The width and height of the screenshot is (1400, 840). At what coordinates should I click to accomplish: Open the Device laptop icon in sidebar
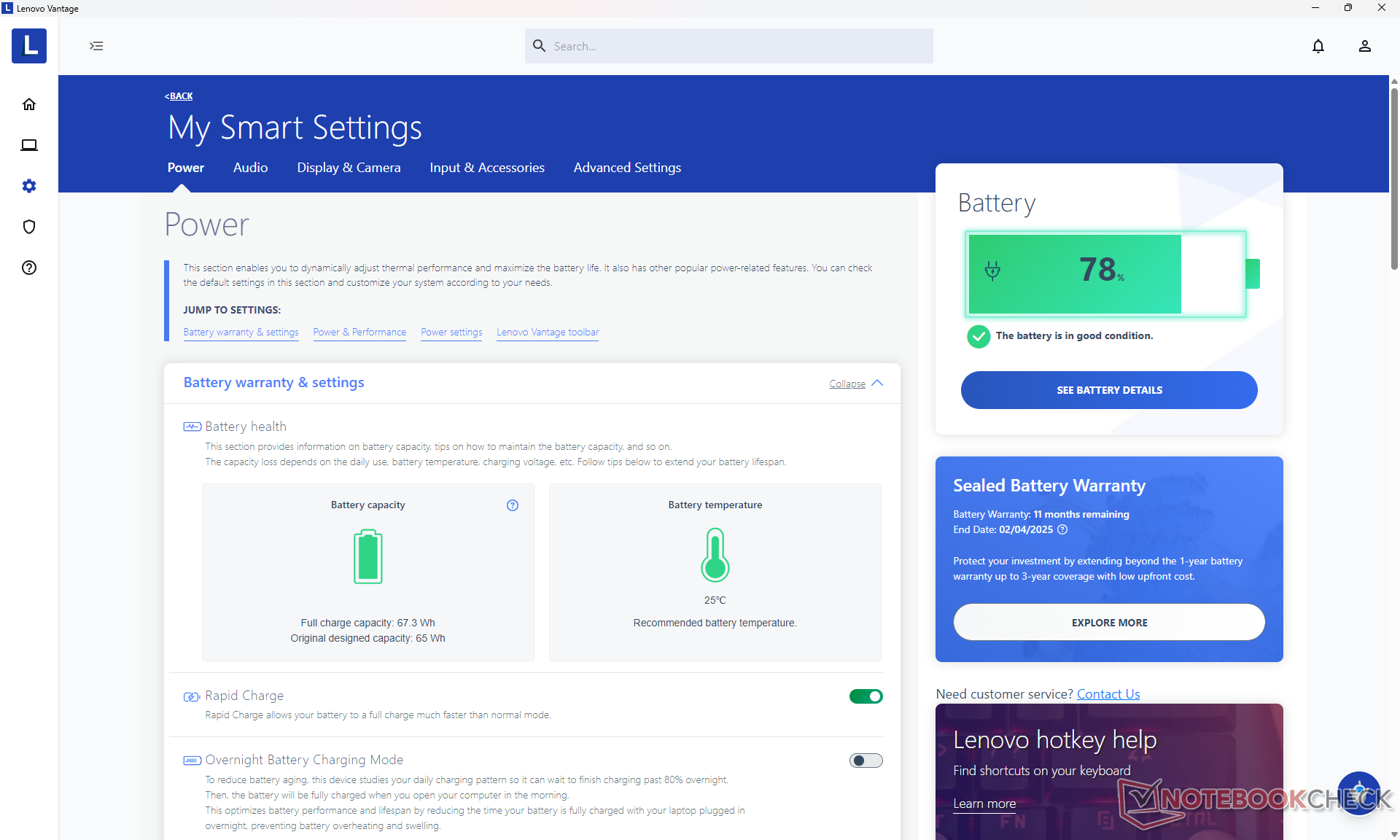[29, 145]
